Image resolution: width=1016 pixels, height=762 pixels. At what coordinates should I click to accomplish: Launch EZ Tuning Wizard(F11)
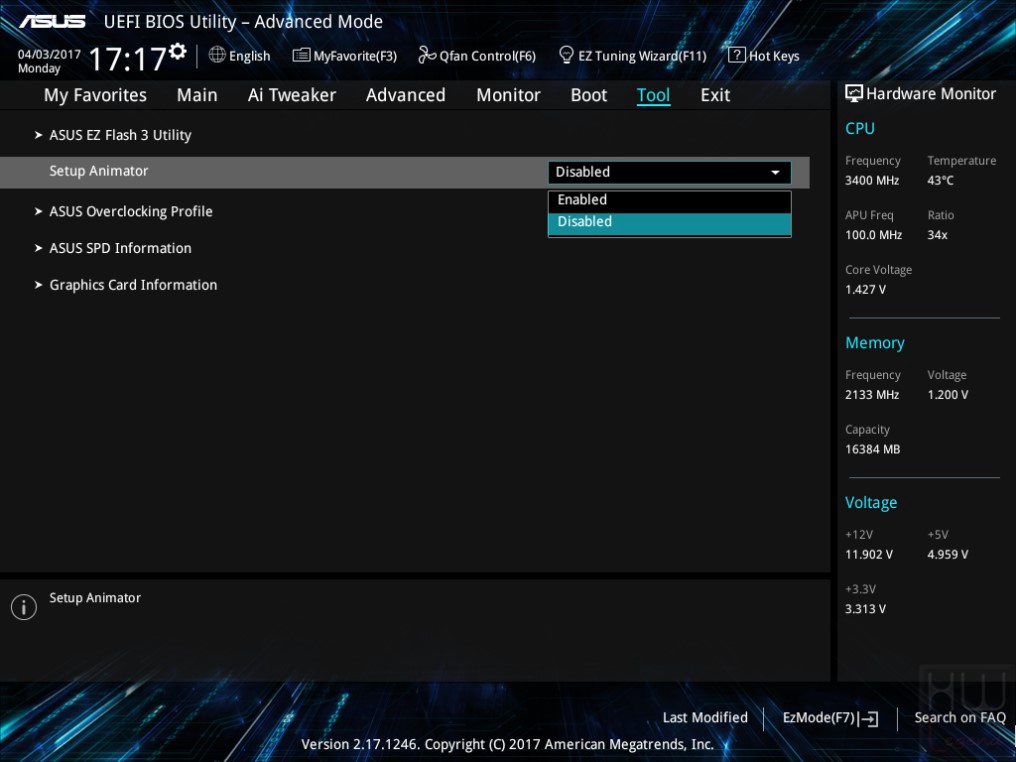[x=632, y=56]
